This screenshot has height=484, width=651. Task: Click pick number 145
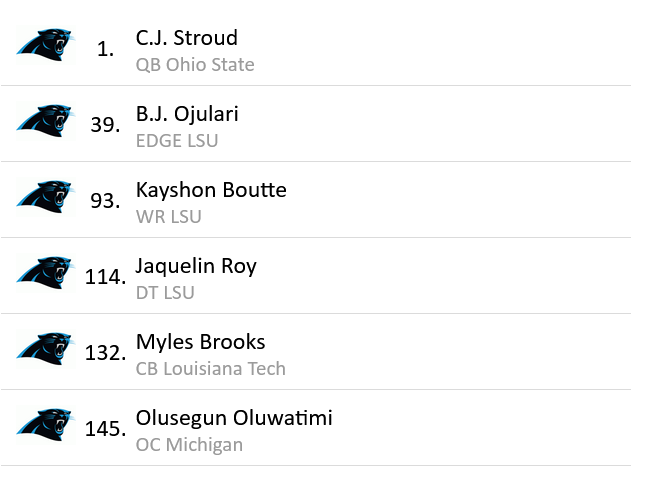click(x=105, y=429)
